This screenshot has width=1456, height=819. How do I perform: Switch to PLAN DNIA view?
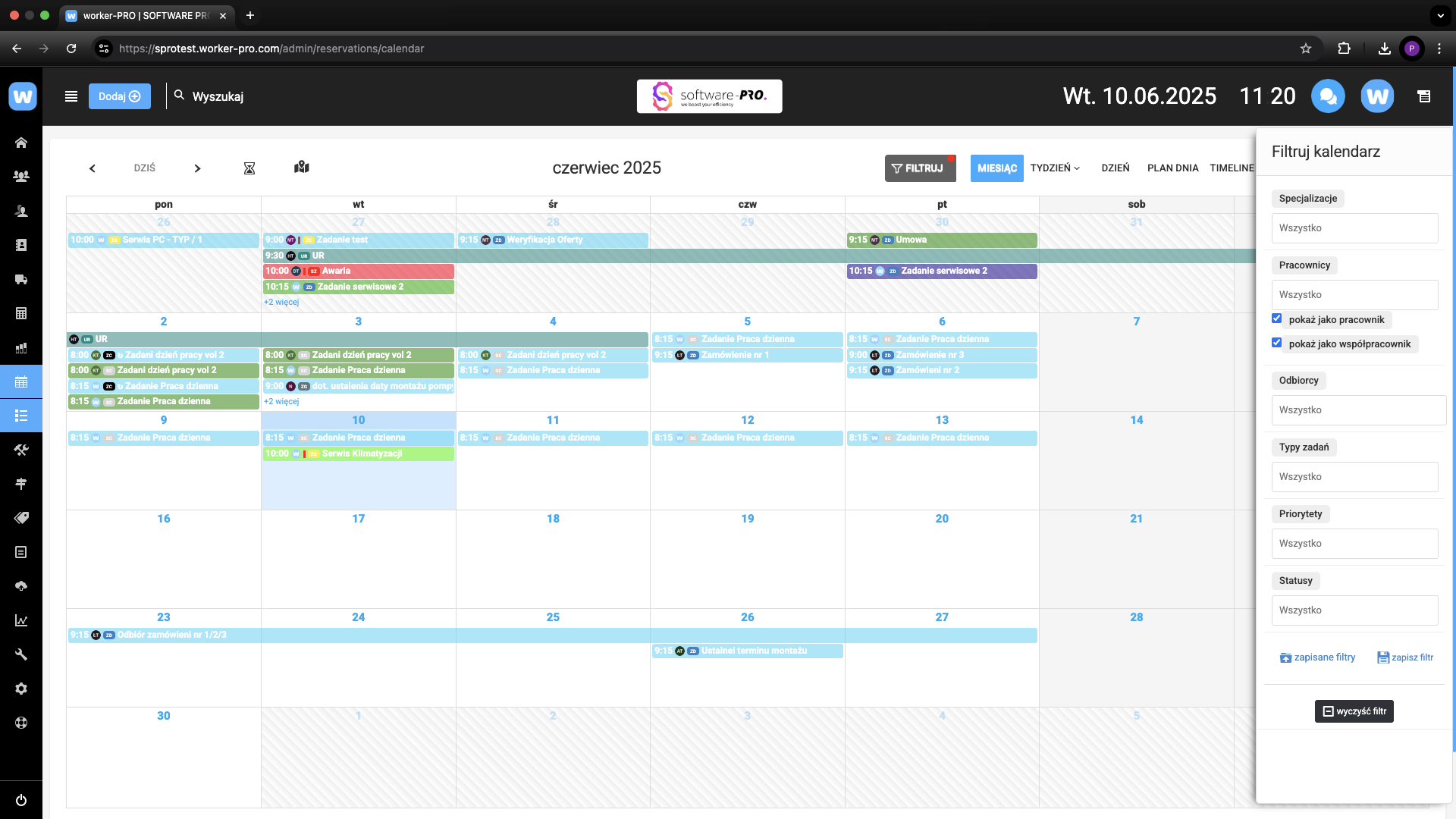[1172, 168]
